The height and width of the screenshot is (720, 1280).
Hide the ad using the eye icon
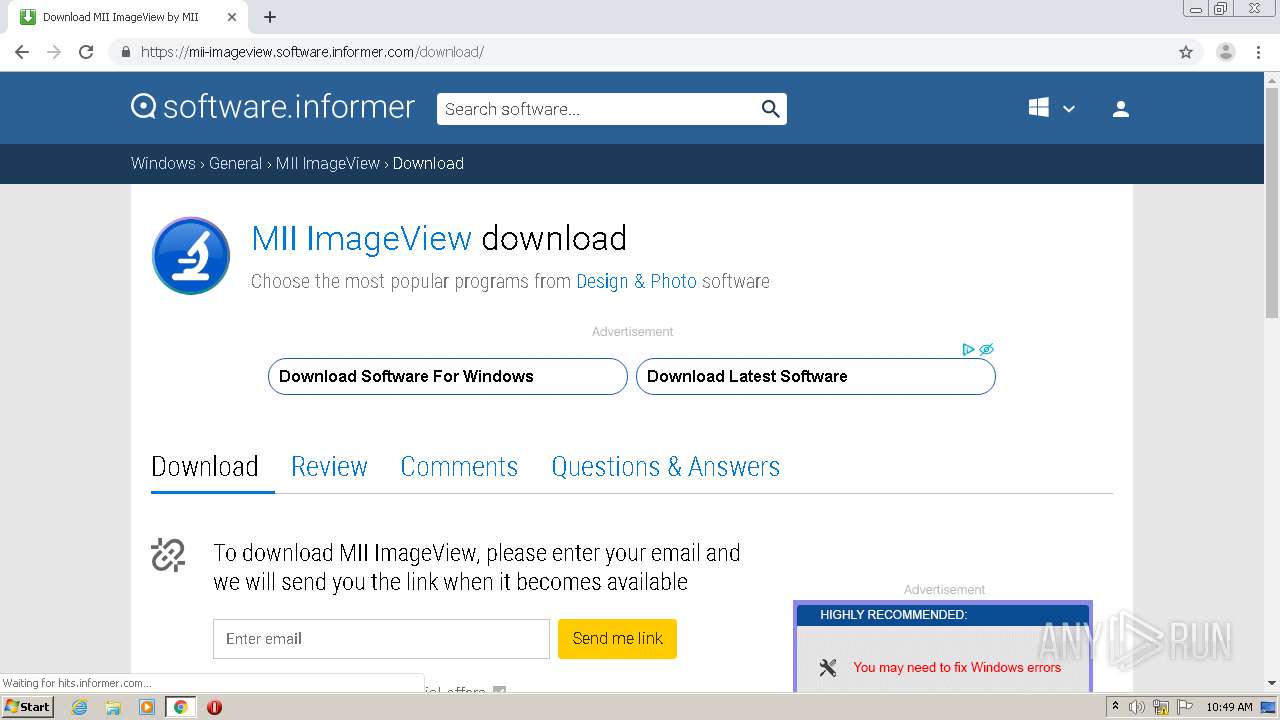click(986, 349)
